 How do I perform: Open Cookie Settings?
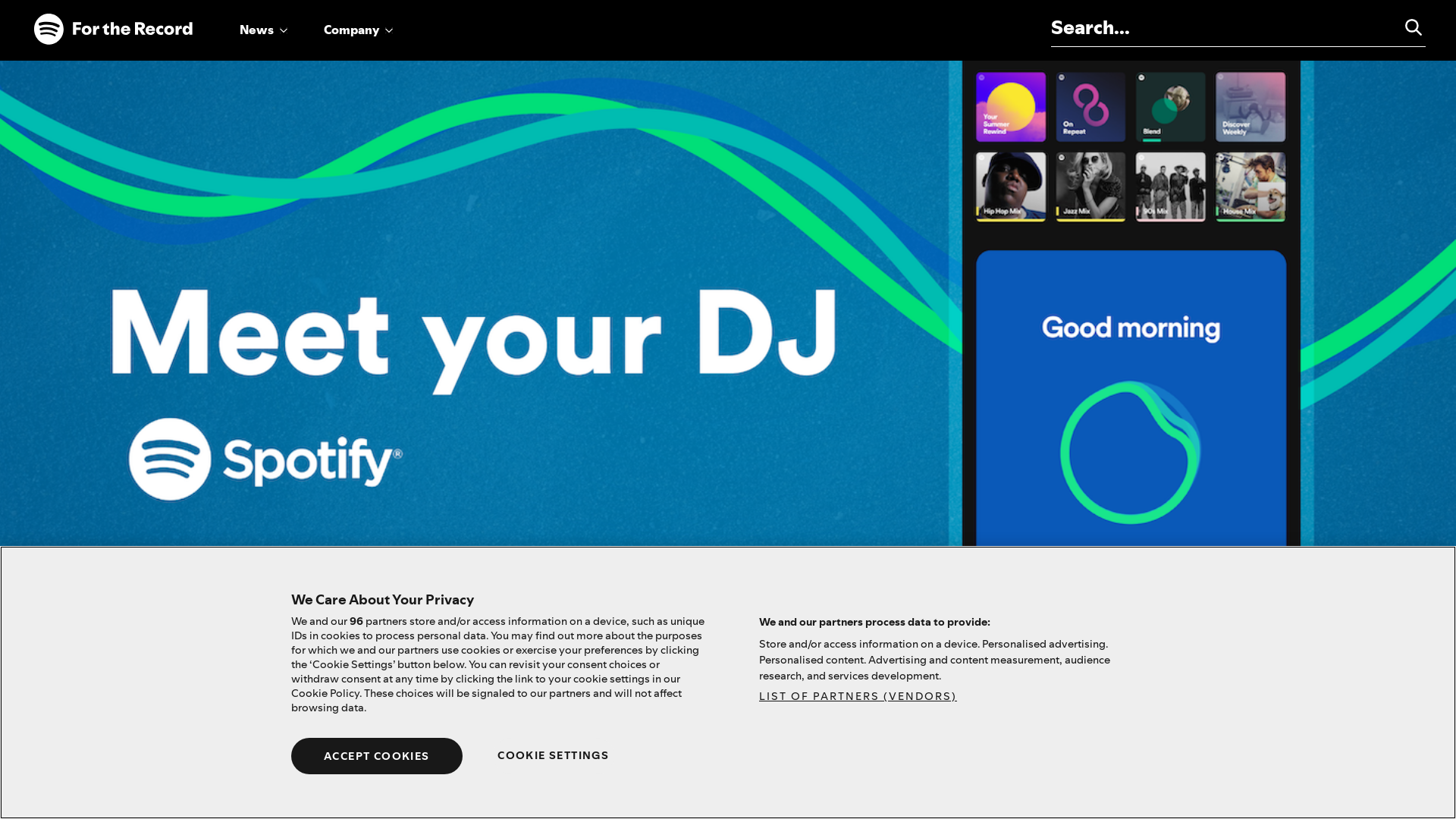click(553, 755)
